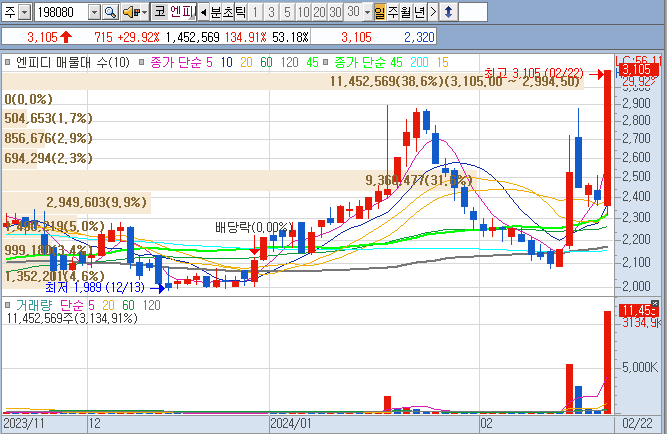This screenshot has width=667, height=434.
Task: Select the 틱 (tick) chart period
Action: tap(240, 12)
